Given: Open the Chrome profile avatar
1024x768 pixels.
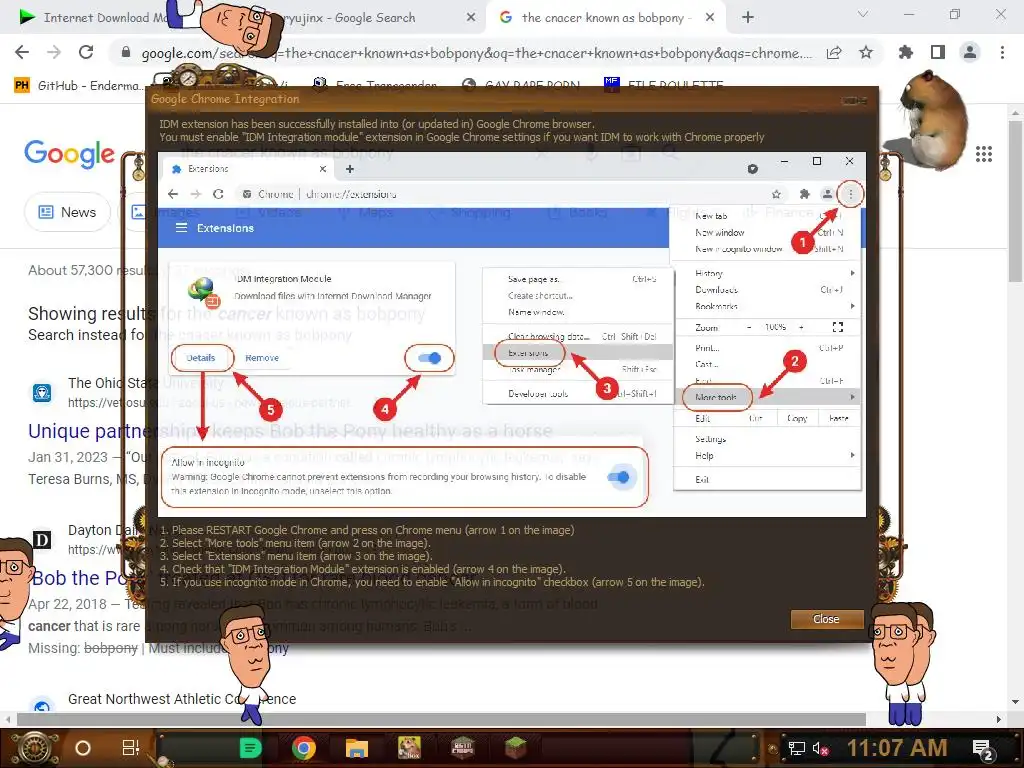Looking at the screenshot, I should [970, 52].
